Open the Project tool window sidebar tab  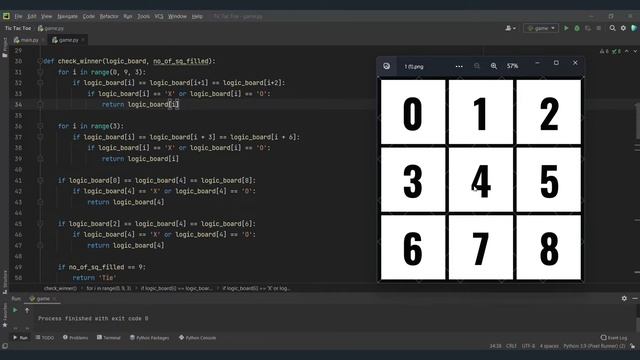tap(4, 47)
